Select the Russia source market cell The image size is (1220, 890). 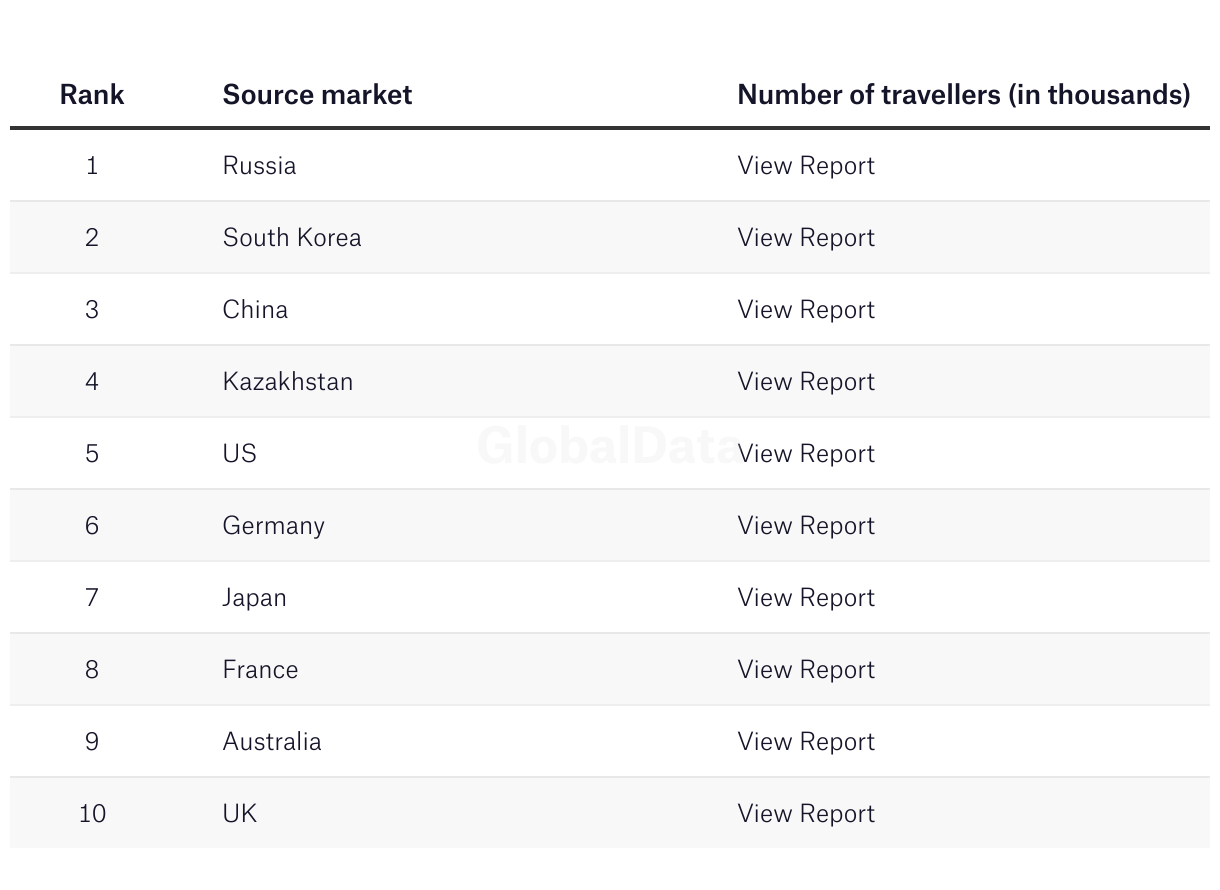[259, 165]
